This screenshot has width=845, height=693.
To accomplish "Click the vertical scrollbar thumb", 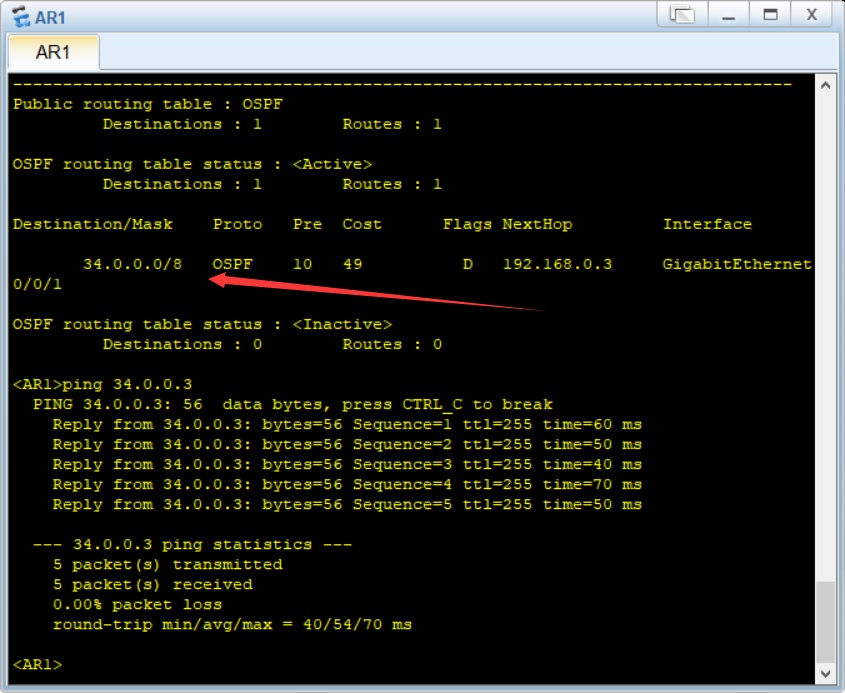I will (825, 622).
